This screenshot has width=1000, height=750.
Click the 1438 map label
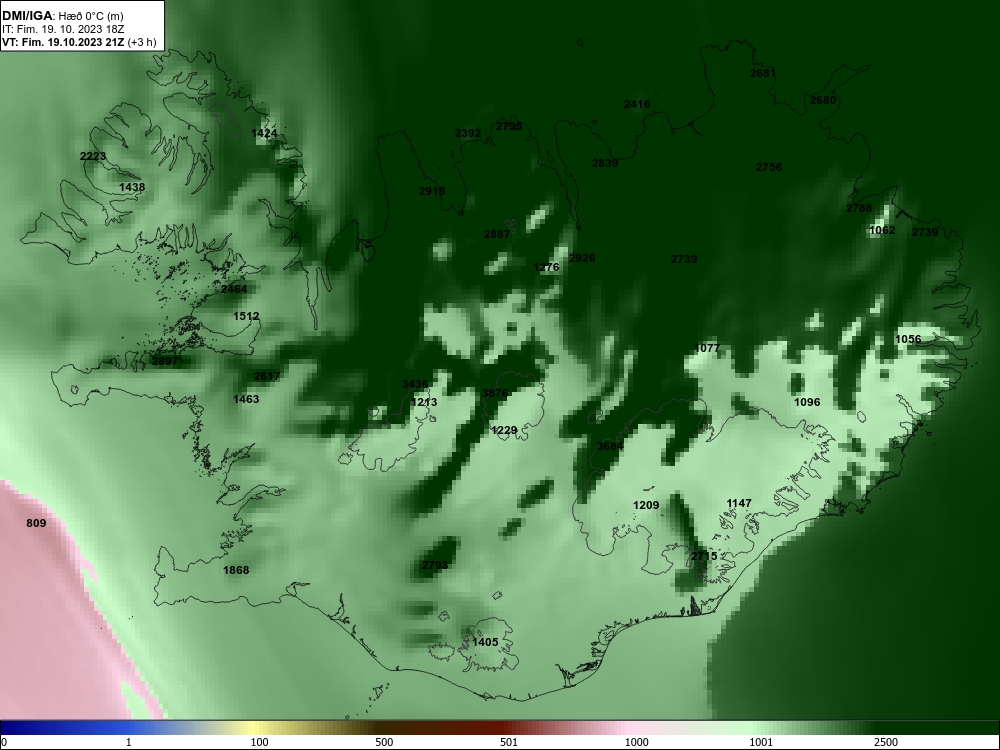[x=132, y=187]
